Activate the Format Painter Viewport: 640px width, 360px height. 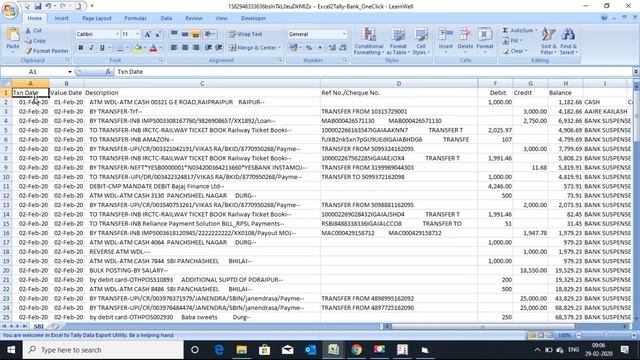click(x=47, y=51)
